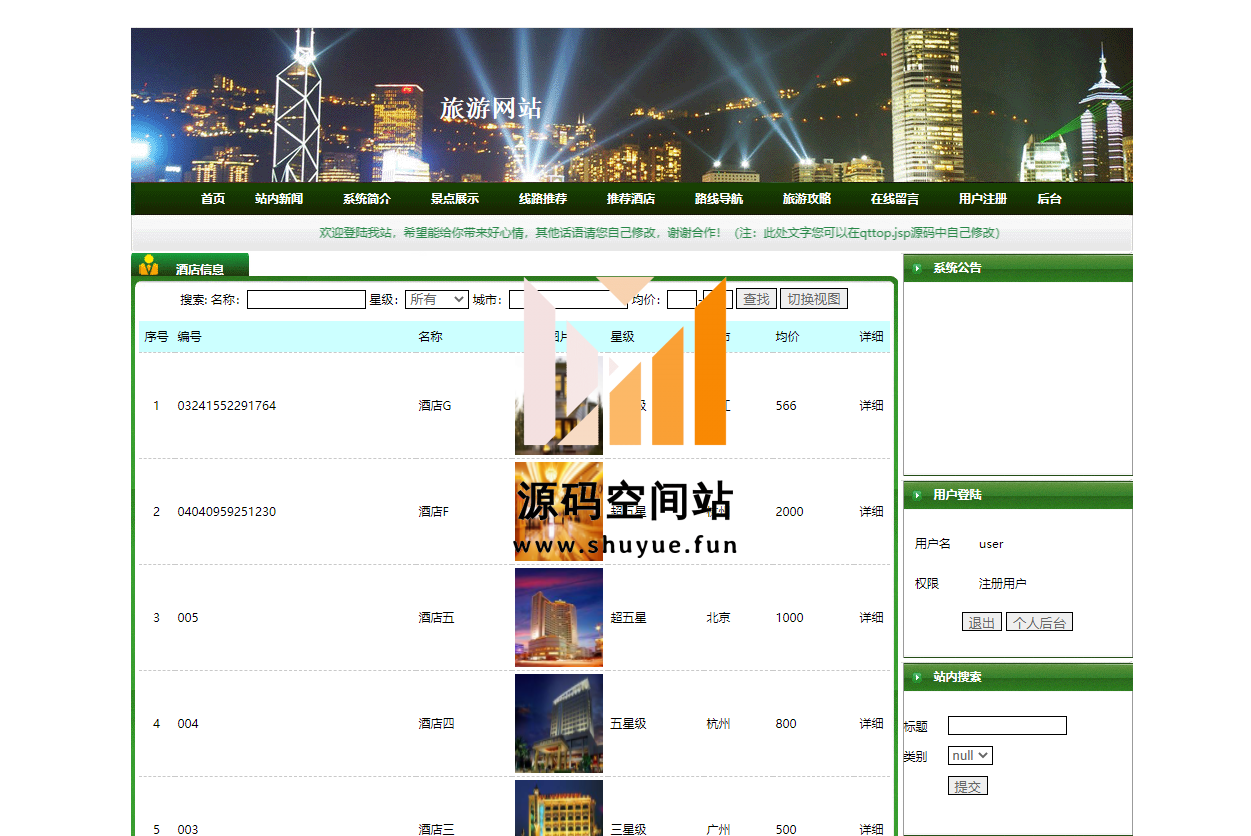1251x836 pixels.
Task: Open 详细 link for 酒店F
Action: point(872,512)
